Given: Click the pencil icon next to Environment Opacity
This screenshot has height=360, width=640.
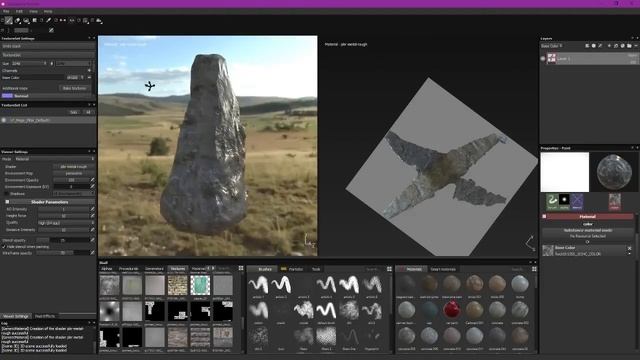Looking at the screenshot, I should [x=92, y=180].
